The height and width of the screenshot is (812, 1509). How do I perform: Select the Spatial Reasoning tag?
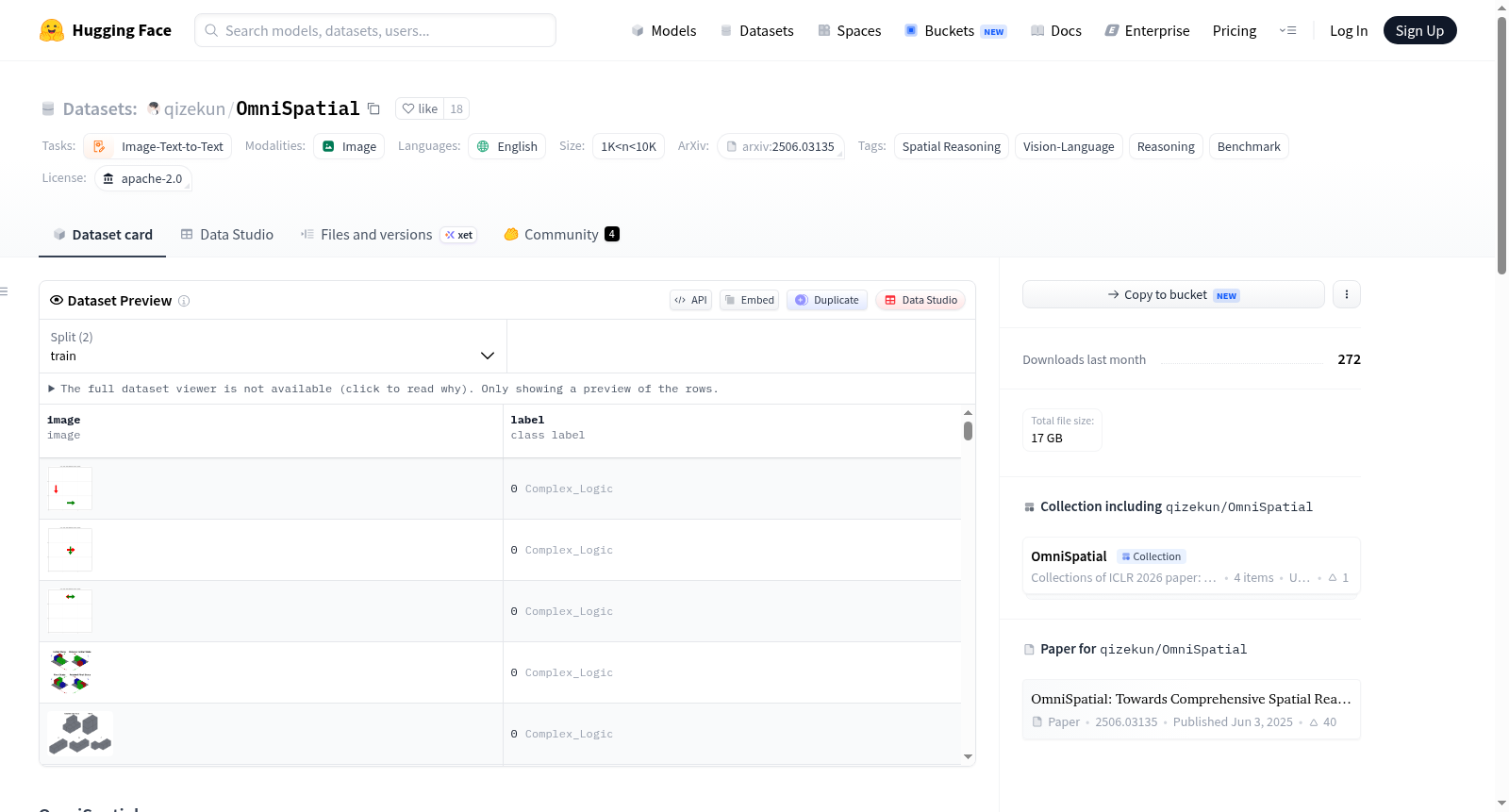point(952,146)
